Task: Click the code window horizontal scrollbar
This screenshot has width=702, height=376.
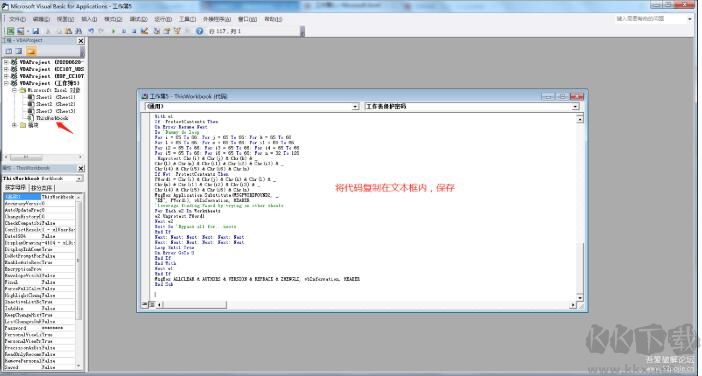Action: tap(366, 305)
